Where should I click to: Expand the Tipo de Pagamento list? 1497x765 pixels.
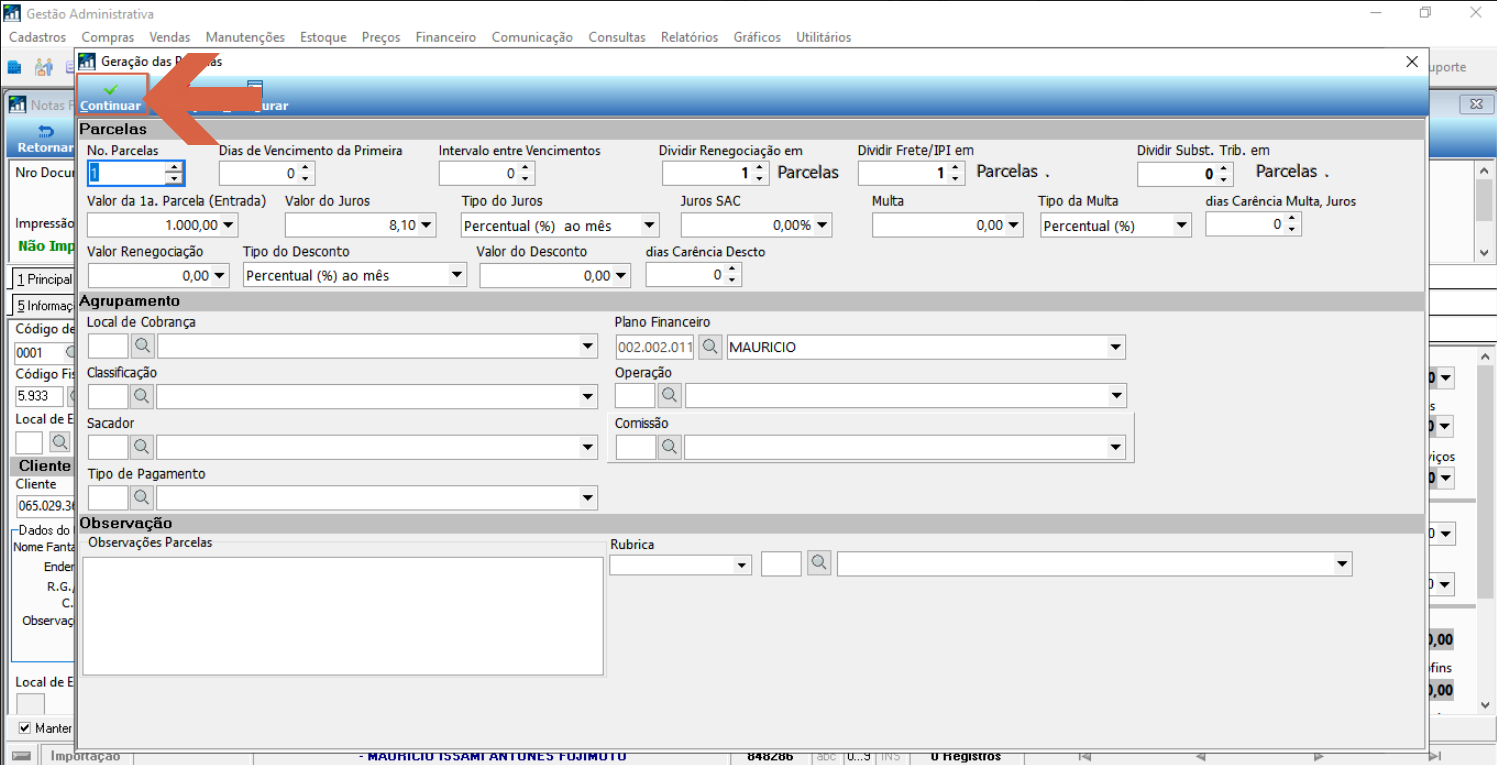coord(588,498)
